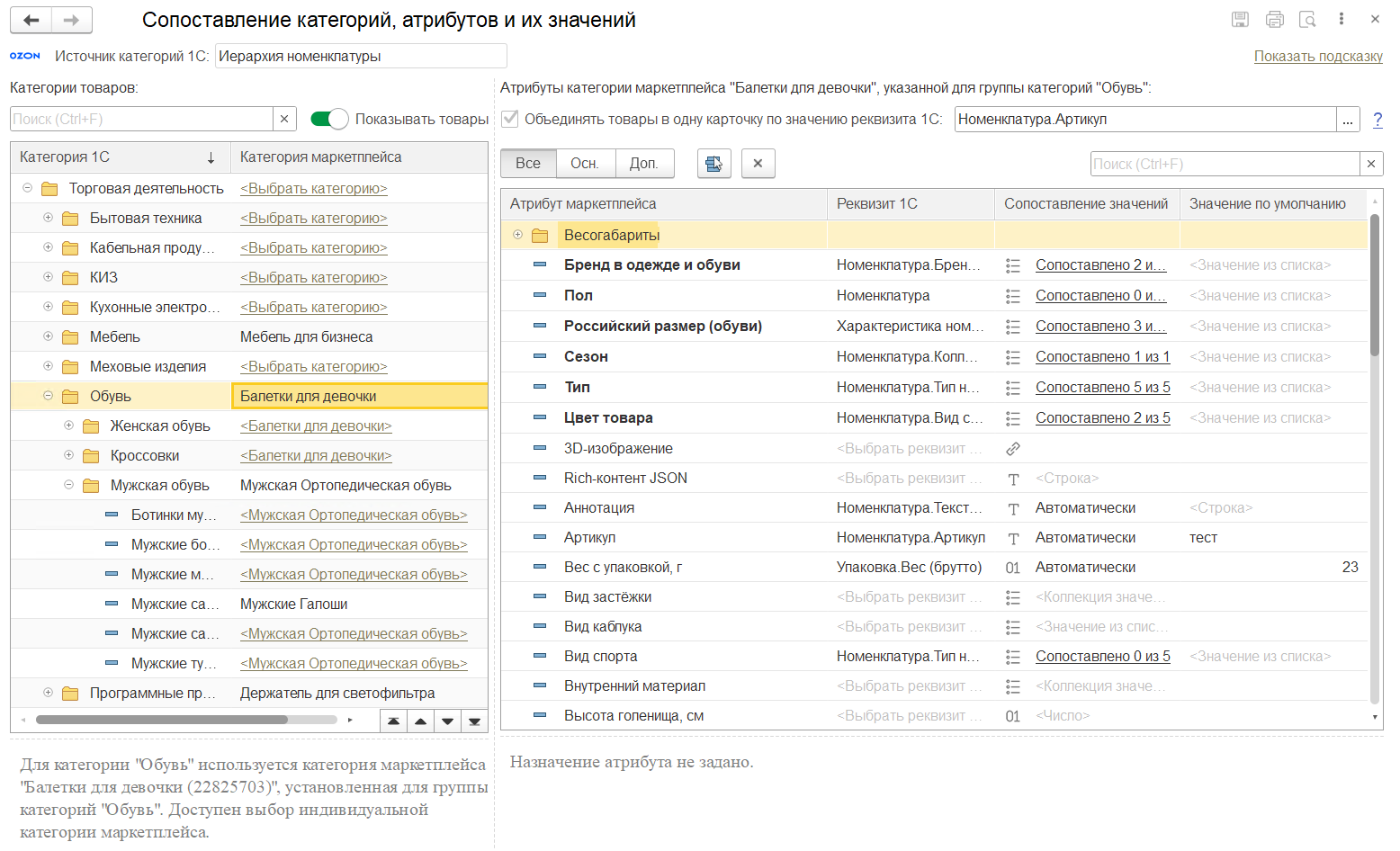Toggle "Объединять товары в одну карточку" checkbox
The width and height of the screenshot is (1400, 851).
(x=510, y=119)
